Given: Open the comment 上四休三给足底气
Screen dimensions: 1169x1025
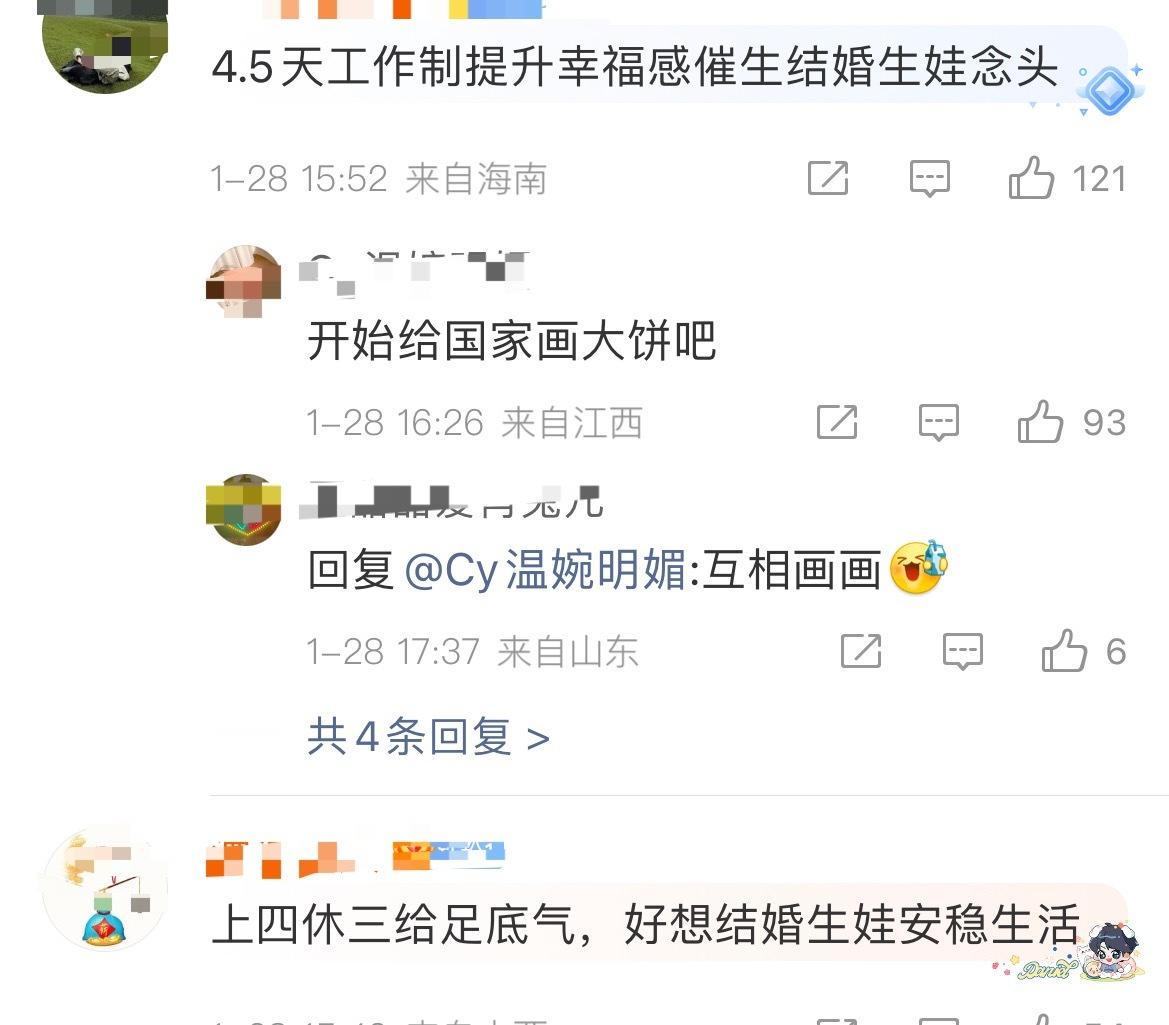Looking at the screenshot, I should click(646, 924).
